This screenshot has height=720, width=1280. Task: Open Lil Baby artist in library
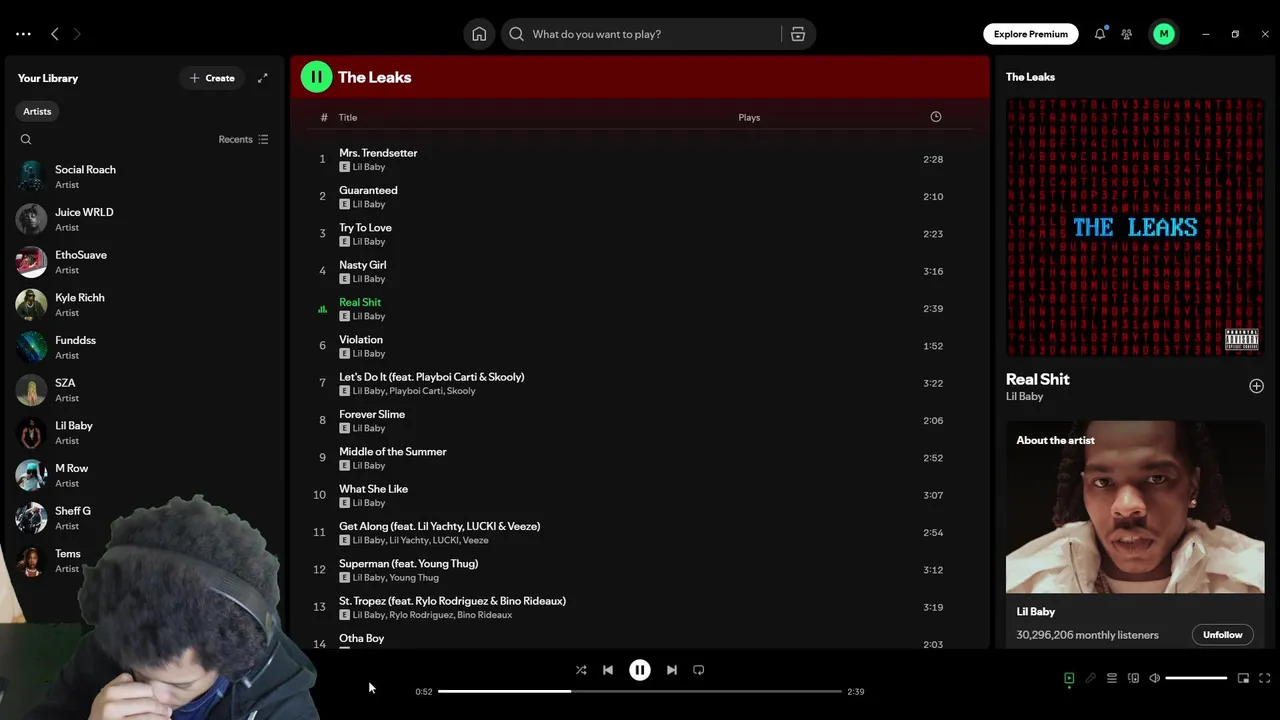click(x=143, y=433)
